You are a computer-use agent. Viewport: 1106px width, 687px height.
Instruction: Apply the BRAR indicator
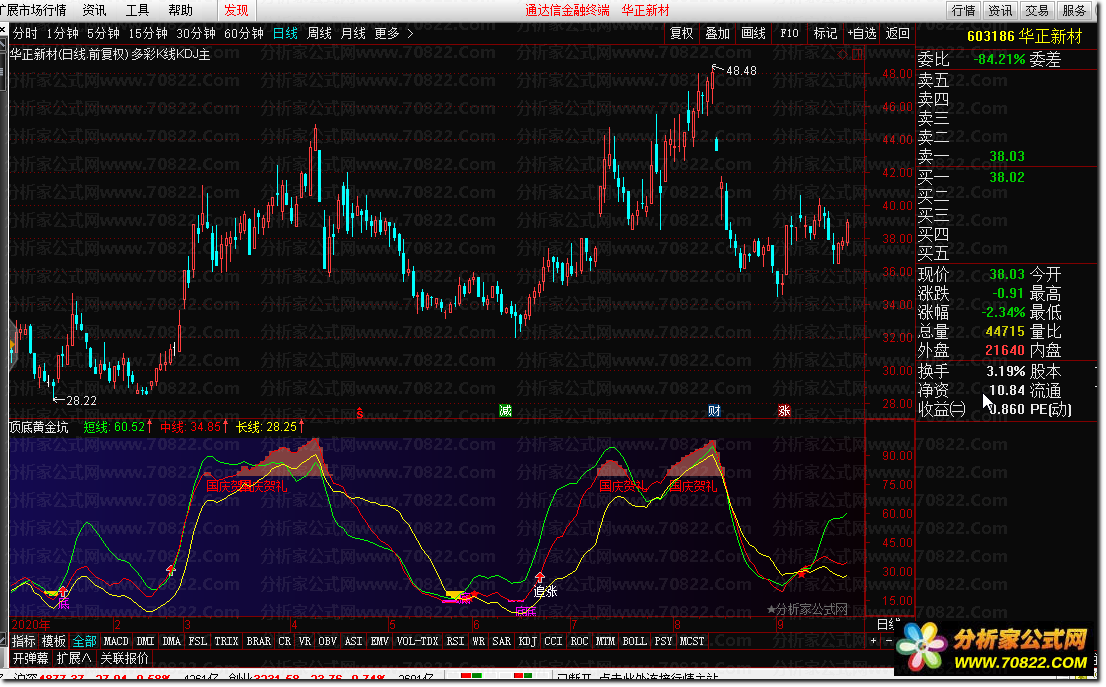[x=258, y=640]
